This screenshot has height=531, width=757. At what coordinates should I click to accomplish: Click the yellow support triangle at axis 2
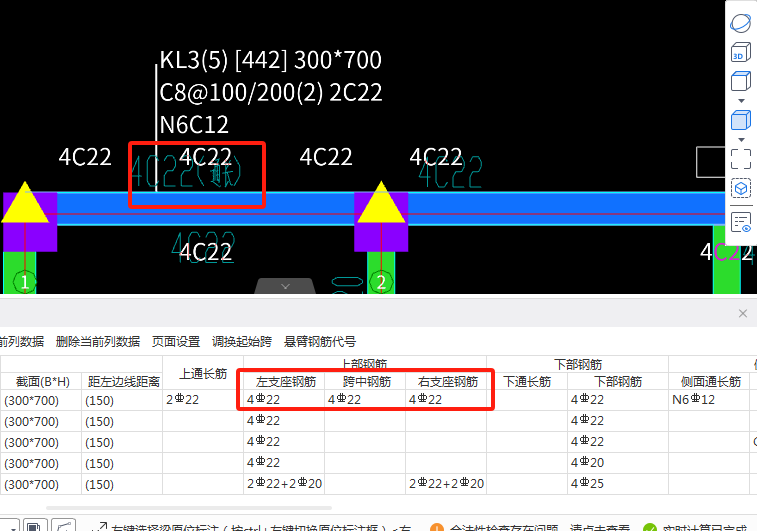(x=381, y=203)
